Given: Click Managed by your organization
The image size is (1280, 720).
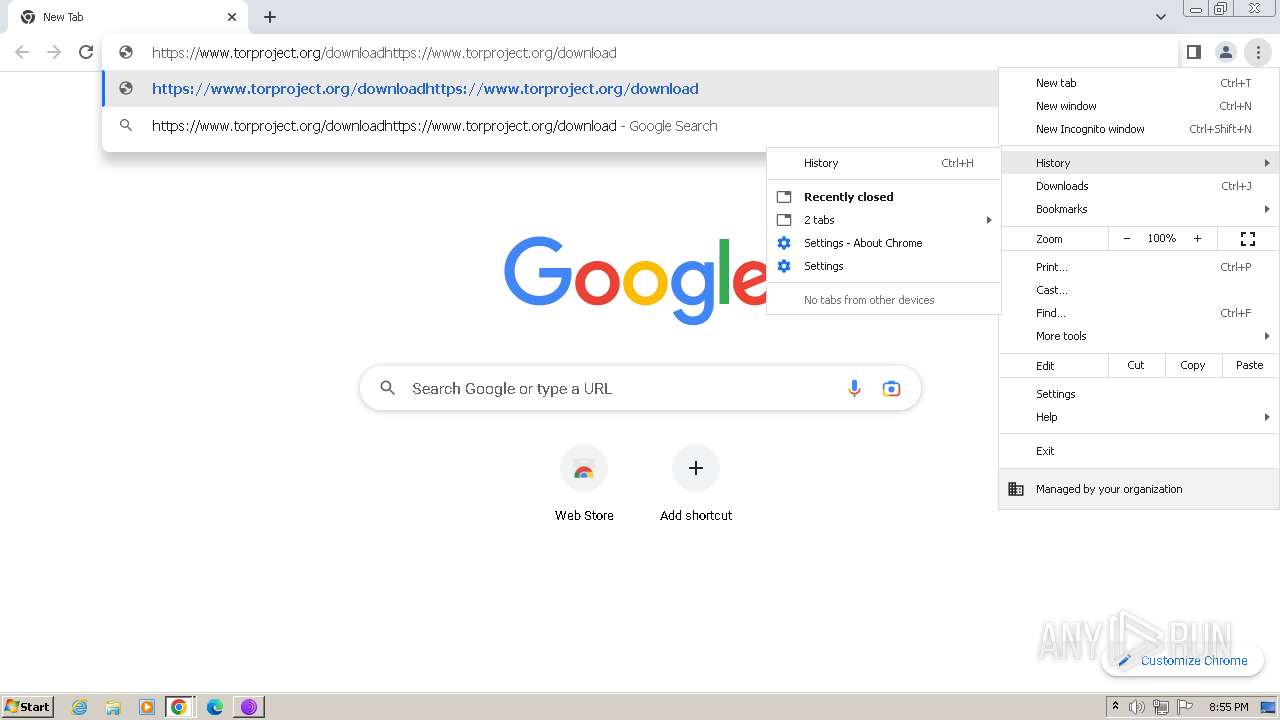Looking at the screenshot, I should tap(1139, 489).
